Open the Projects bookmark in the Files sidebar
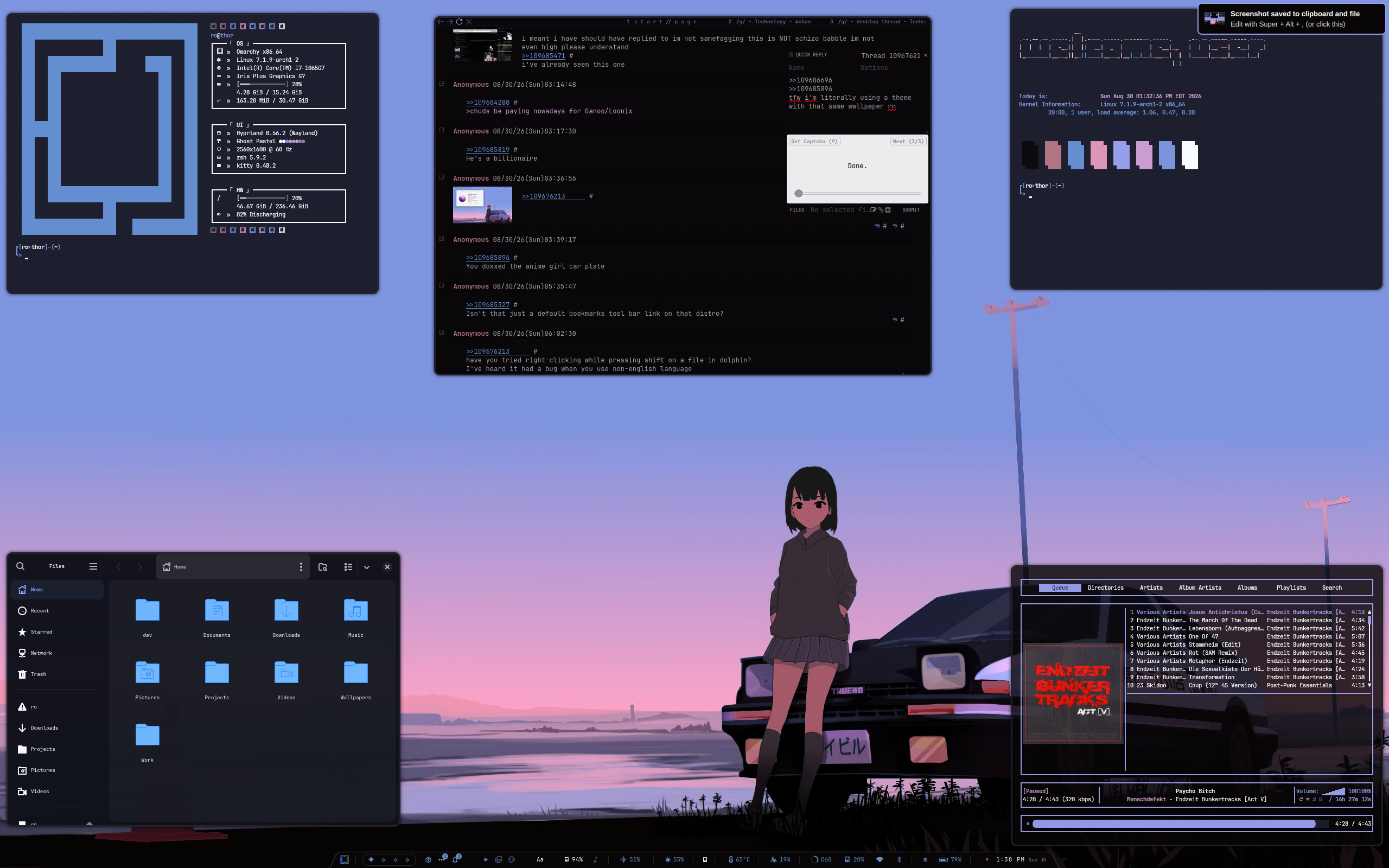1389x868 pixels. coord(57,749)
